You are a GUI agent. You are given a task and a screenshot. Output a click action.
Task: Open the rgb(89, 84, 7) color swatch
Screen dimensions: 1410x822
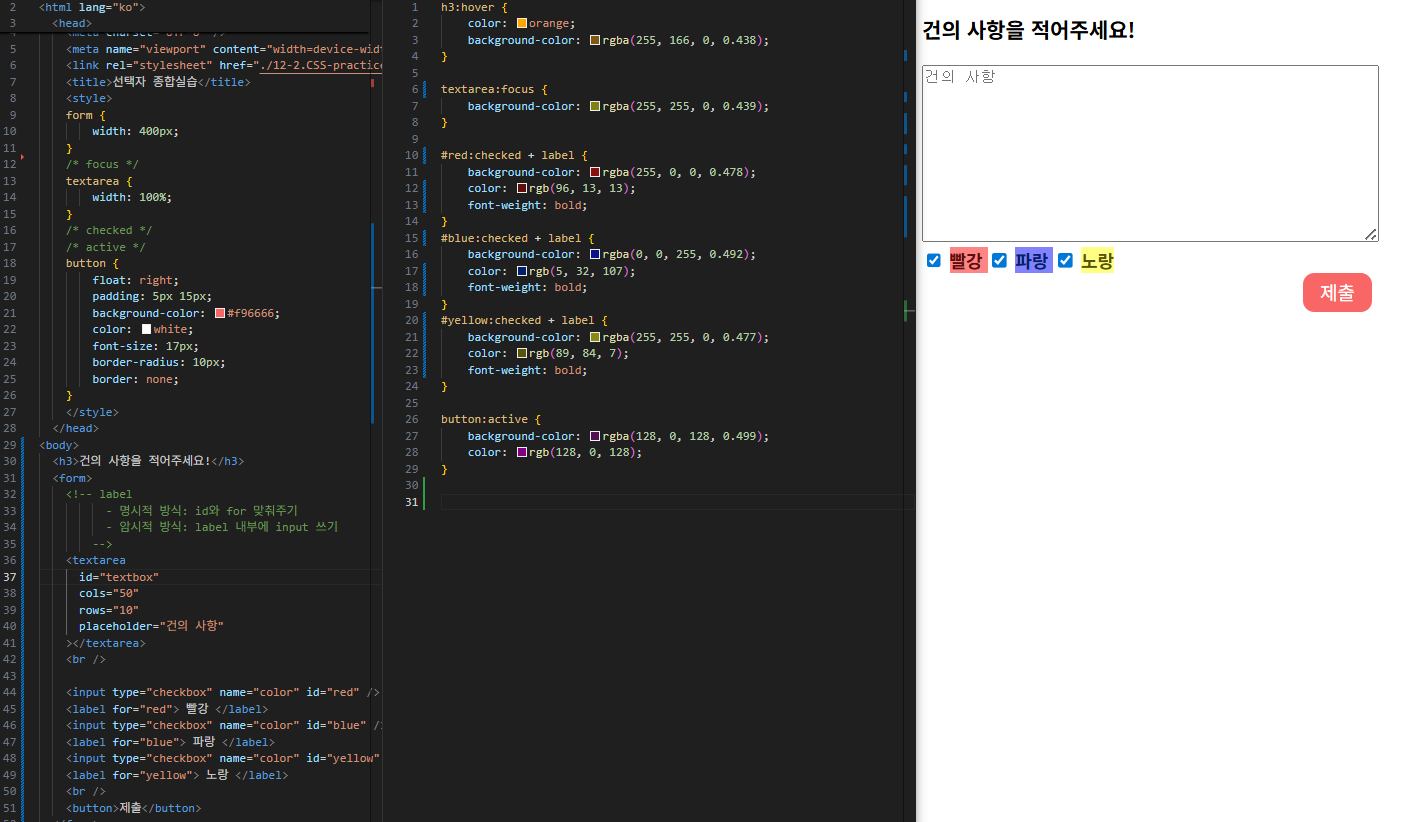click(x=522, y=353)
